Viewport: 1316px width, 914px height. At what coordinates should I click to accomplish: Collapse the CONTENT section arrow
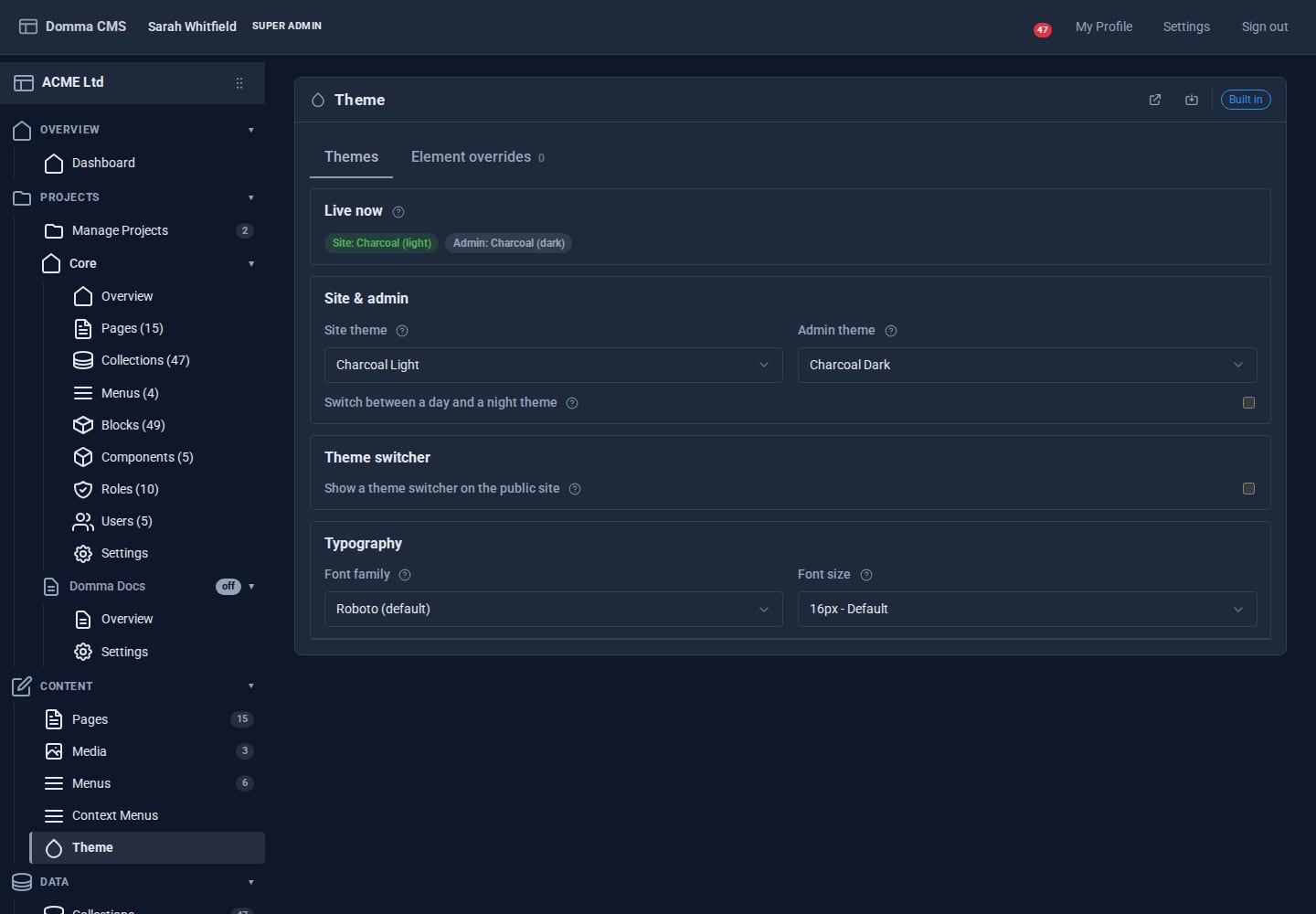pyautogui.click(x=251, y=686)
